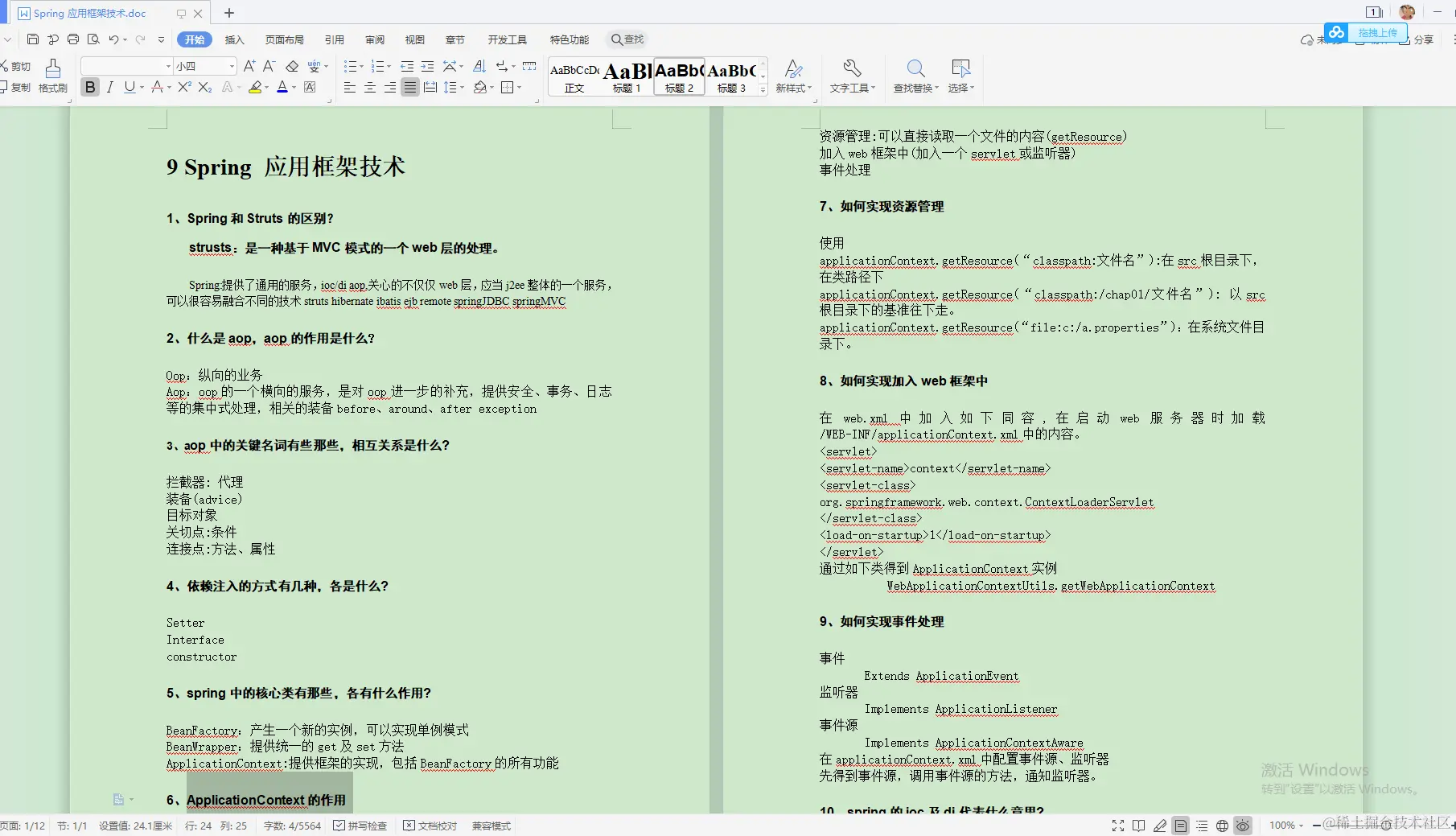Toggle bold formatting off

(89, 87)
